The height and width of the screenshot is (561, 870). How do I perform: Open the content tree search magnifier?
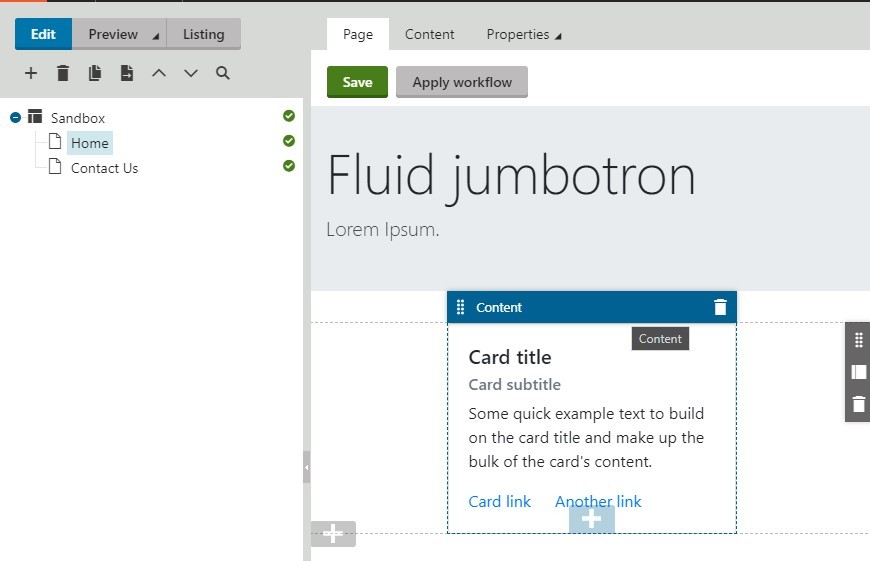point(223,73)
